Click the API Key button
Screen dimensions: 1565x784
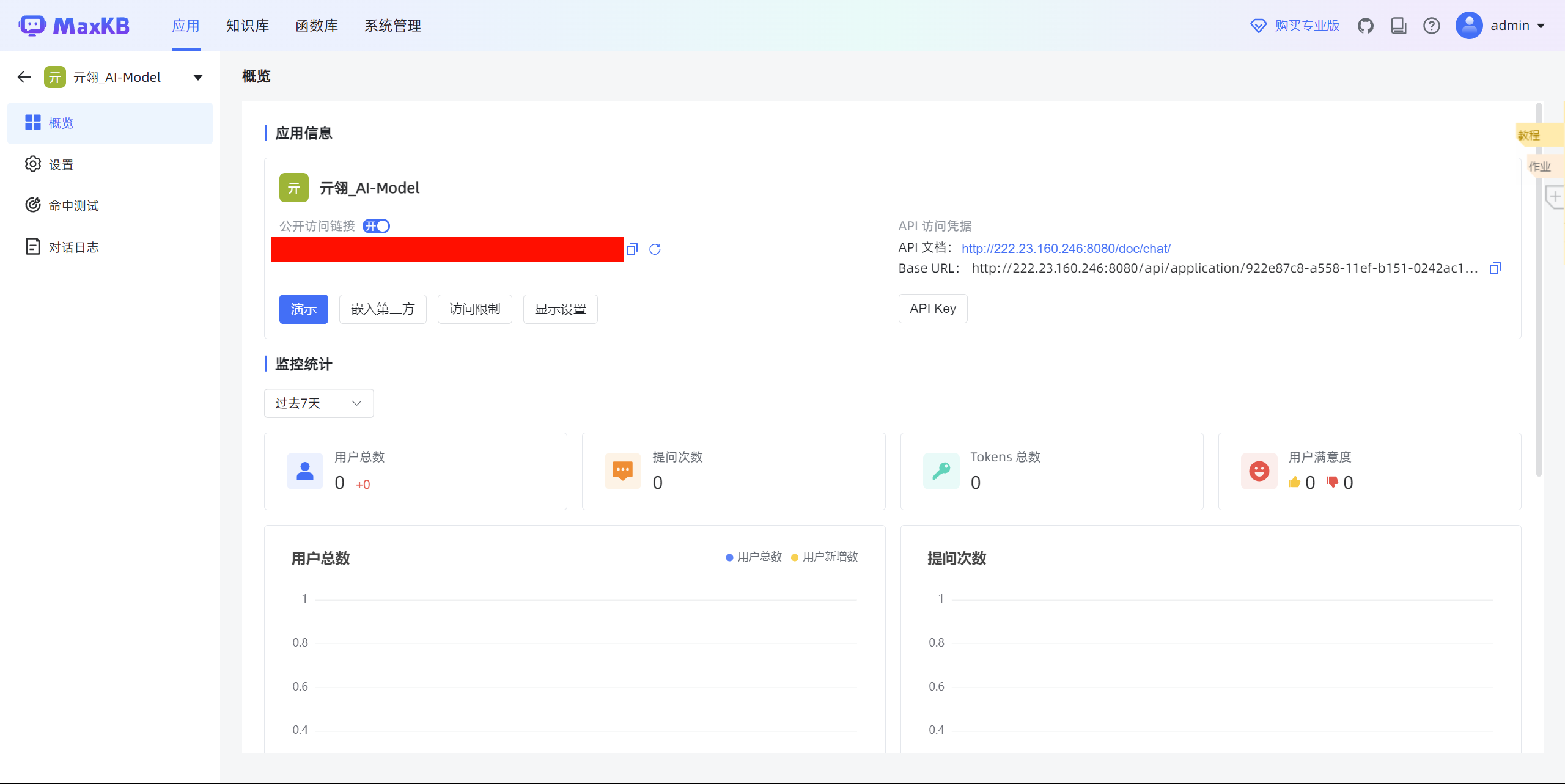coord(932,309)
